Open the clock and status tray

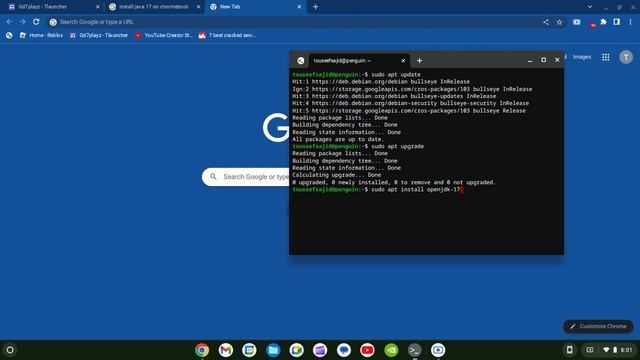618,350
